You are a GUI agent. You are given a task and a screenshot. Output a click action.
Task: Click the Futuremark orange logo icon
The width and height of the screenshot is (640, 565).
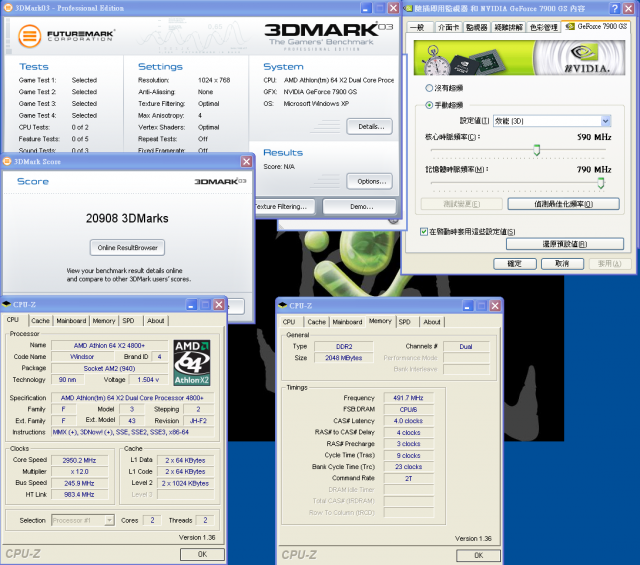29,36
